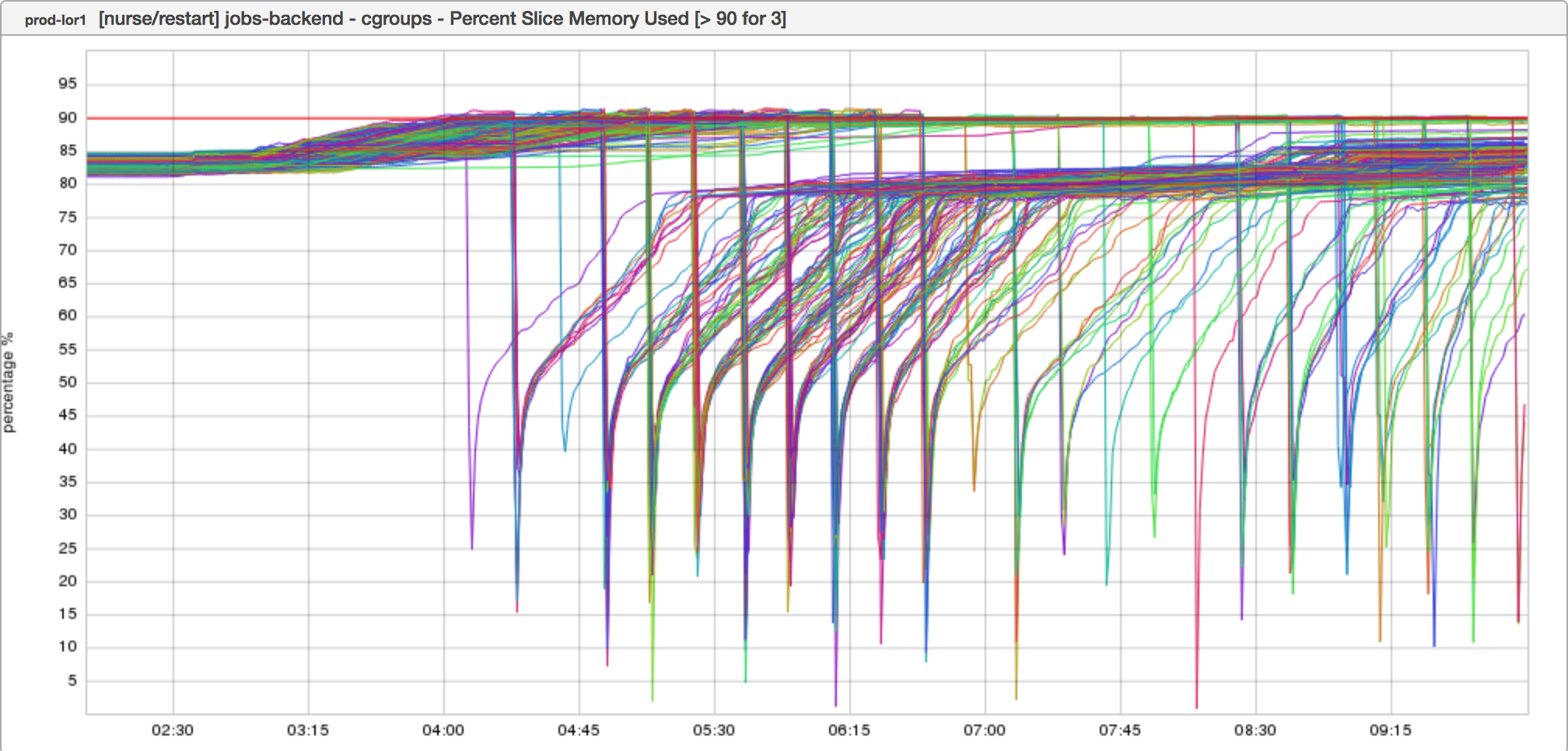The height and width of the screenshot is (751, 1568).
Task: Click the 06:15 time axis label
Action: click(x=849, y=731)
